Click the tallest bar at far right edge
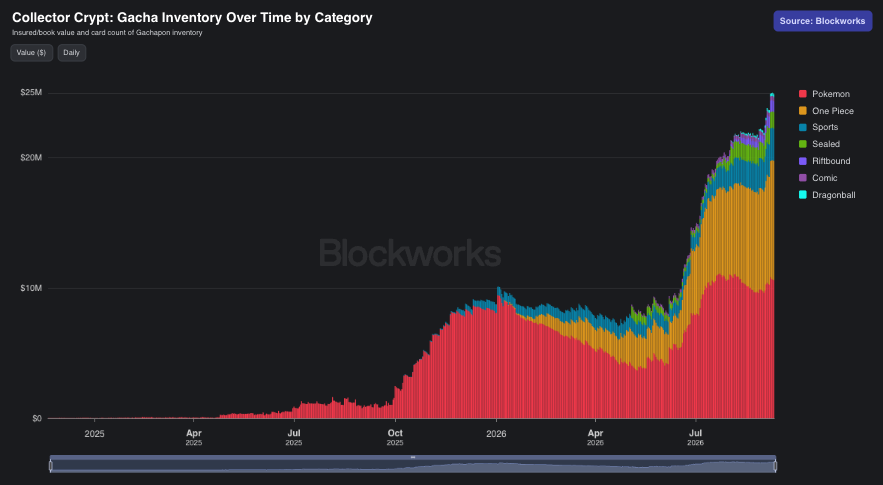This screenshot has width=883, height=485. 772,256
